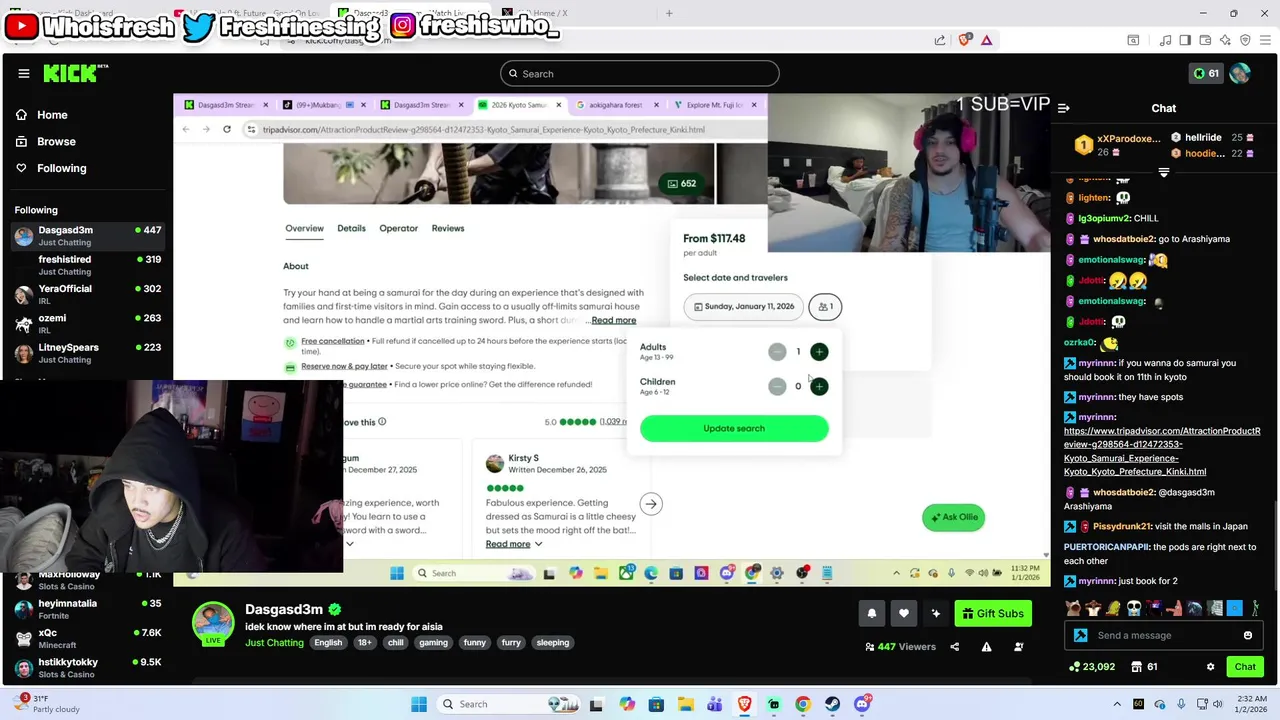Select the freshistired channel in Following
Viewport: 1280px width, 720px height.
click(88, 265)
